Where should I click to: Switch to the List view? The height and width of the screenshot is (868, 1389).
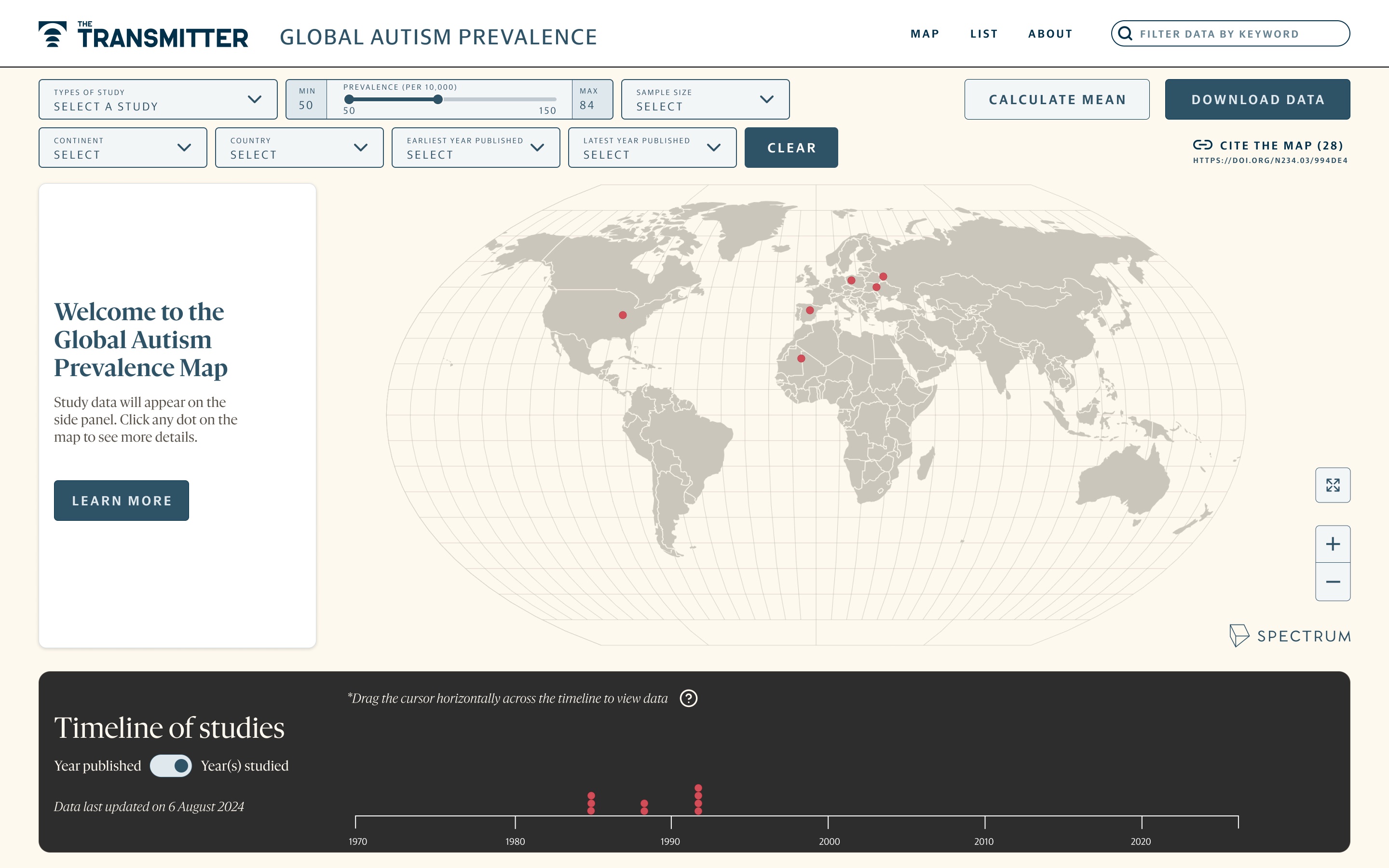click(x=984, y=34)
